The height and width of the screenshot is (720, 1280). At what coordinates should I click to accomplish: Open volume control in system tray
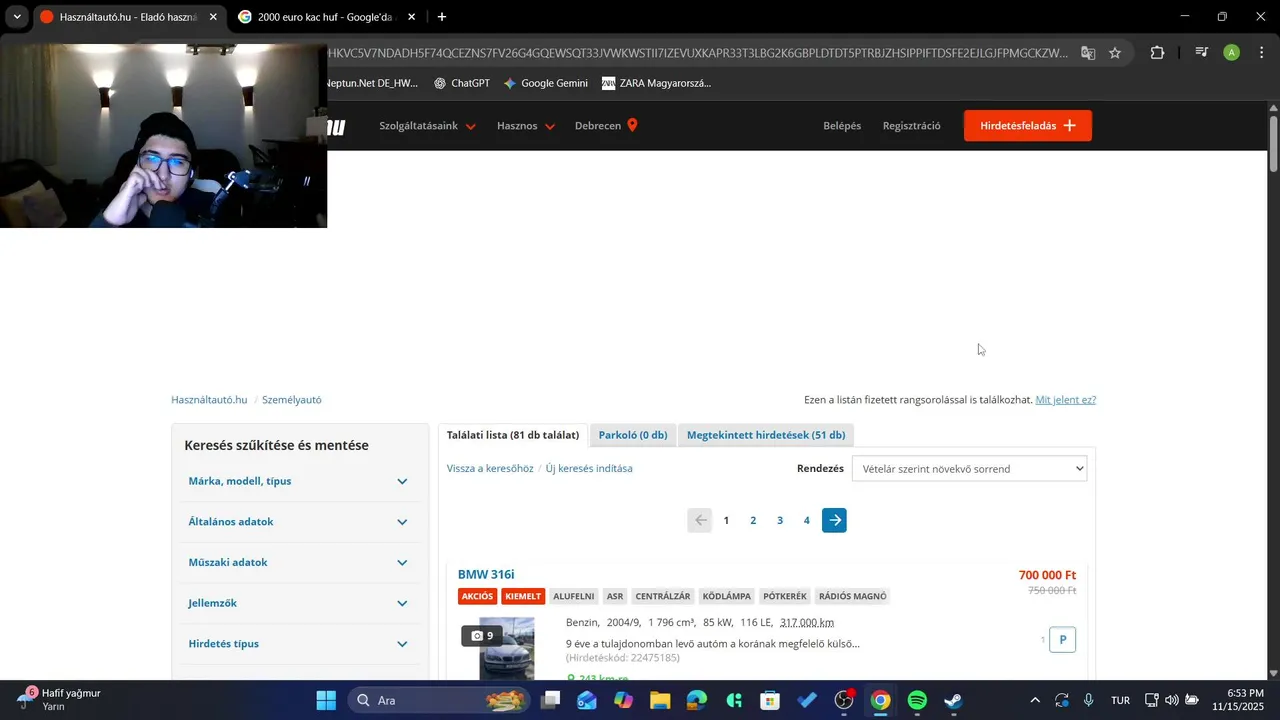point(1171,700)
